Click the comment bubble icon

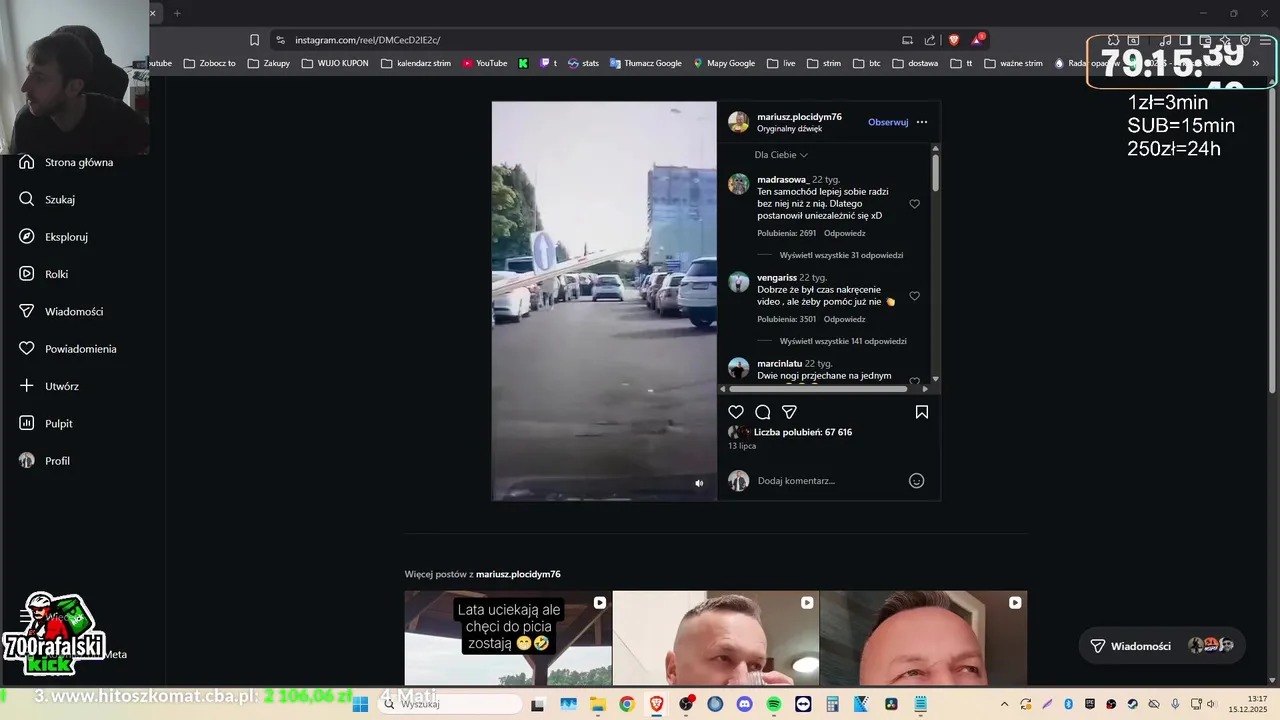(x=763, y=412)
